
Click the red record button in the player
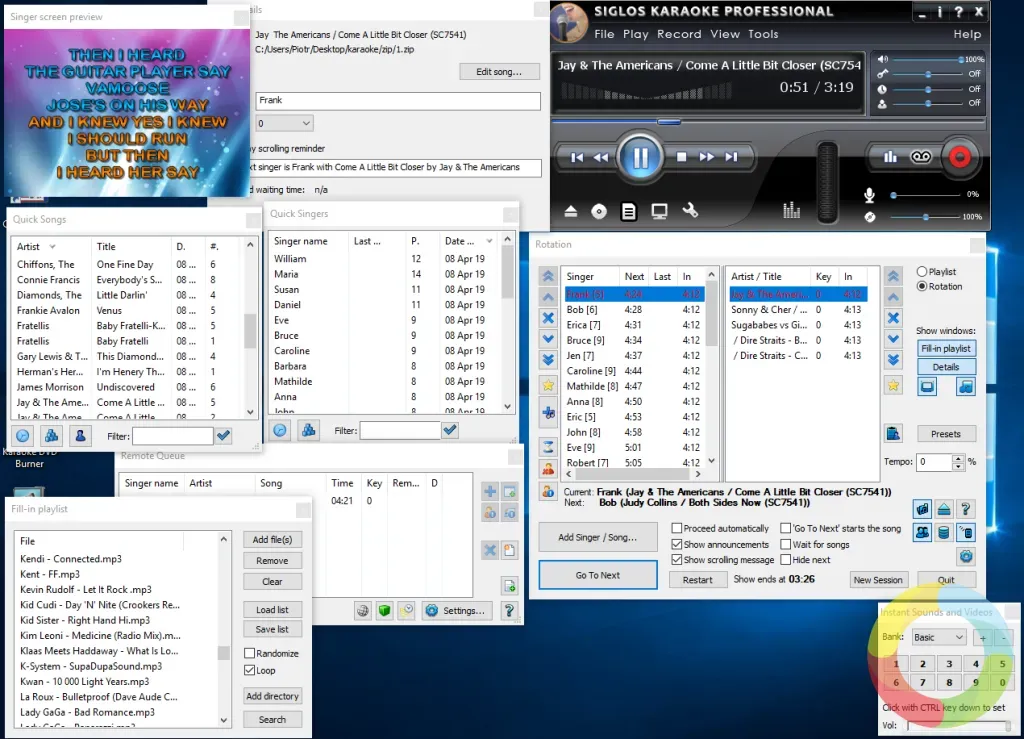tap(959, 157)
